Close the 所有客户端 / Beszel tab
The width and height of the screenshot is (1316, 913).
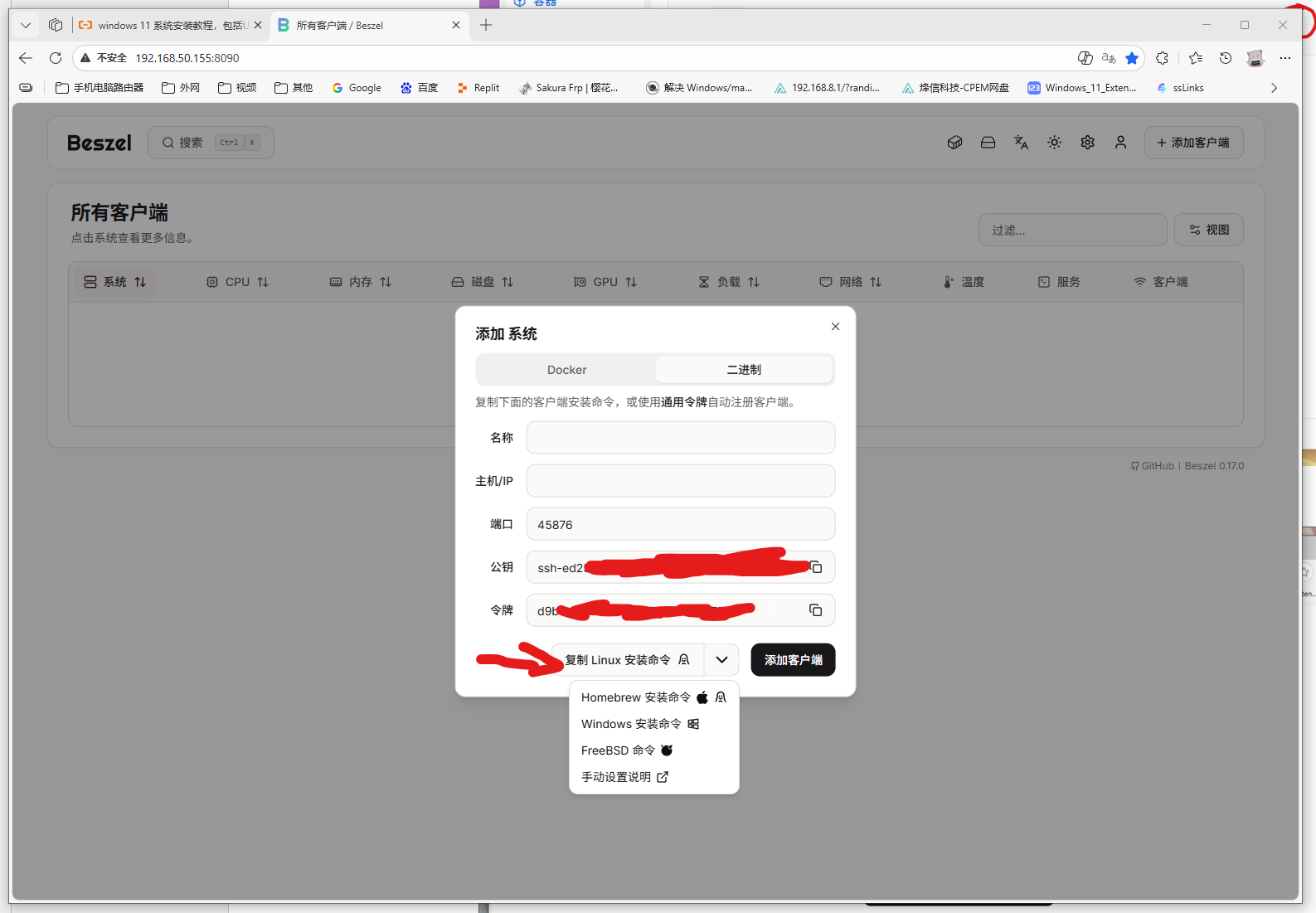[455, 26]
